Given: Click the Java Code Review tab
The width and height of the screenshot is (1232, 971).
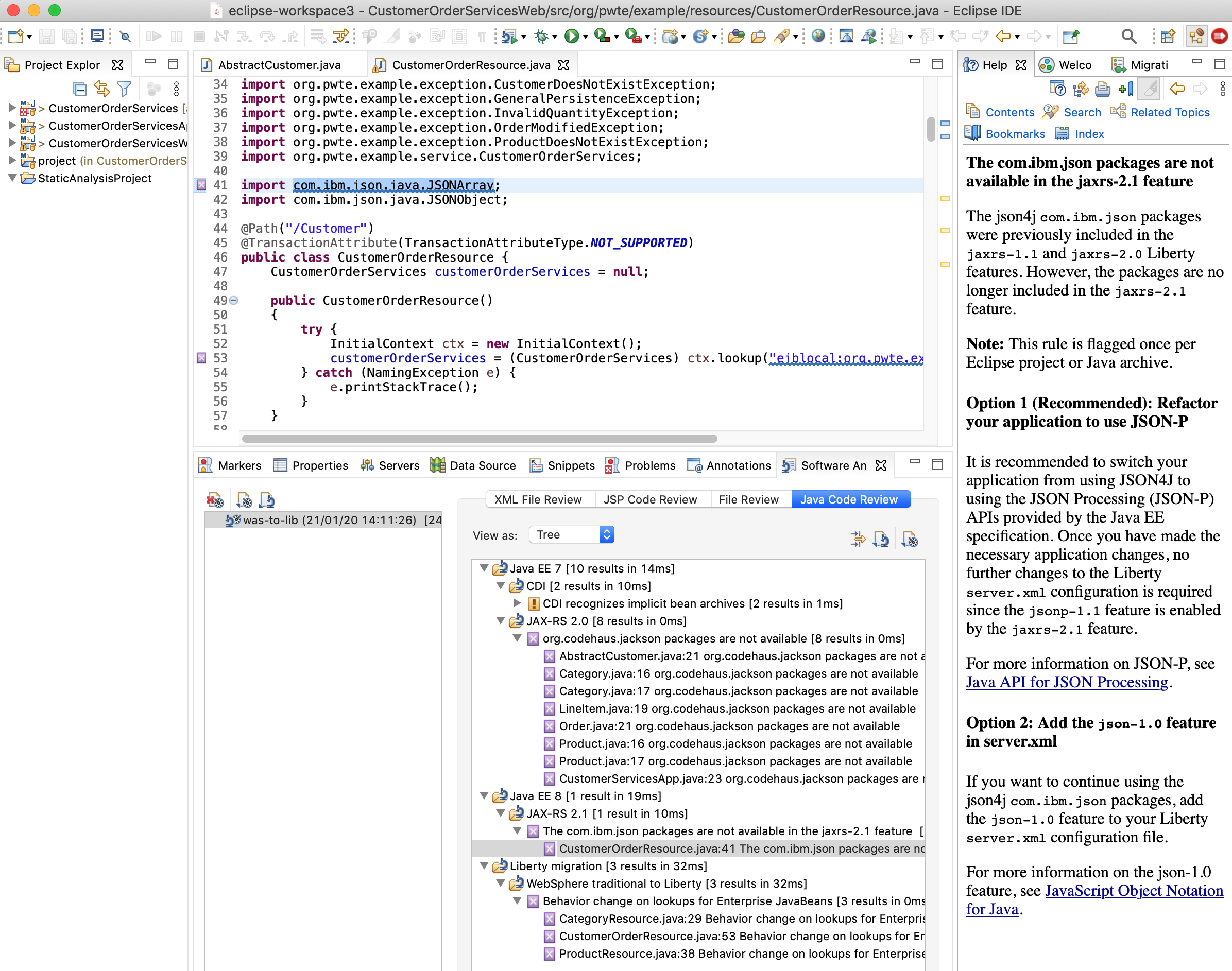Looking at the screenshot, I should [851, 500].
